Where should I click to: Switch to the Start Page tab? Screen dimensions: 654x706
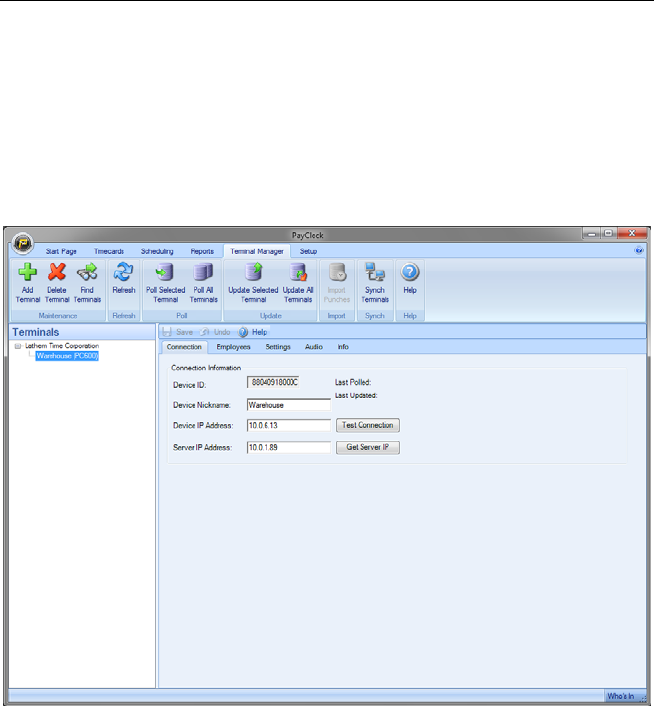(61, 251)
